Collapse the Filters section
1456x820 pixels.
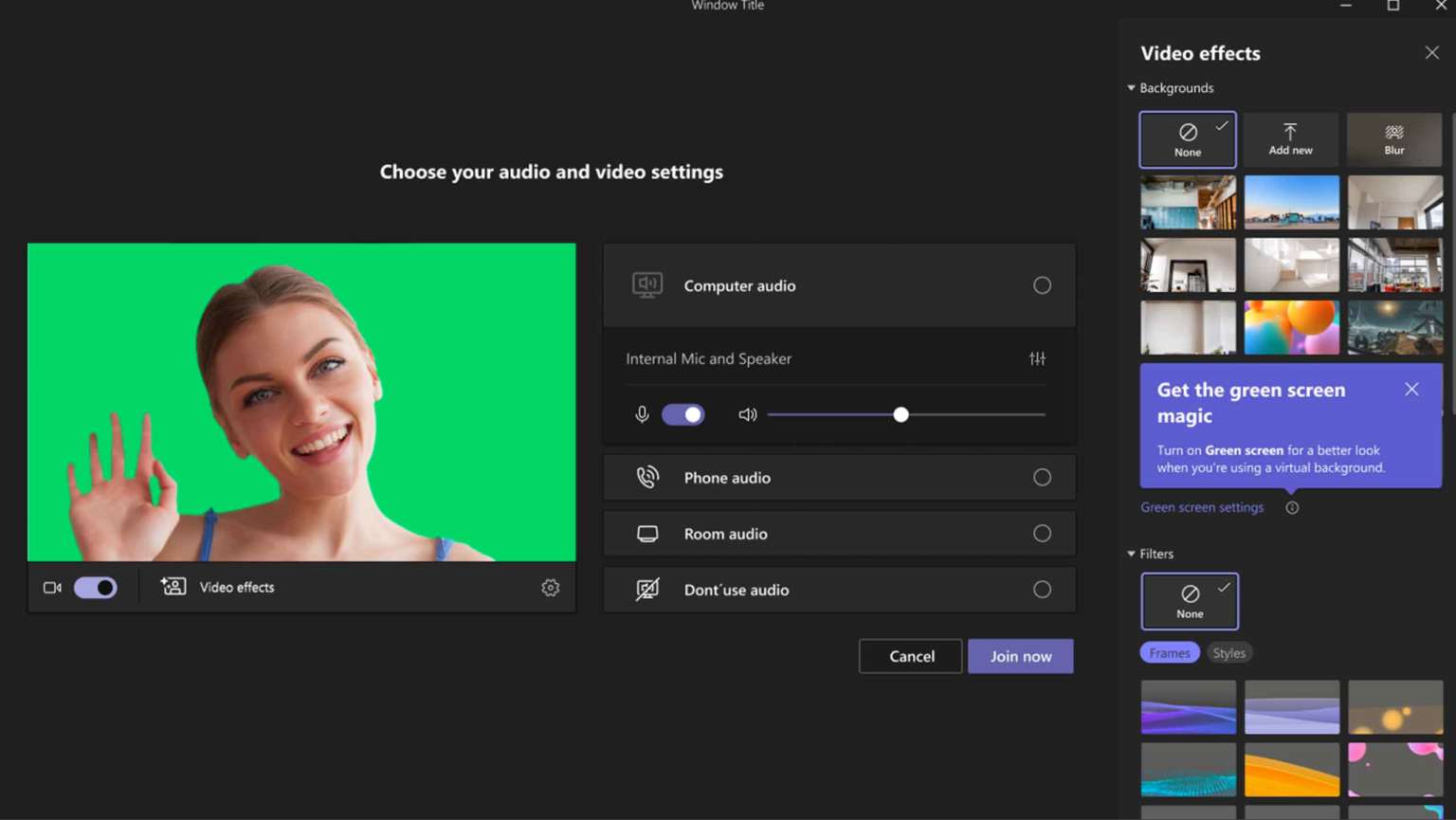[x=1131, y=554]
